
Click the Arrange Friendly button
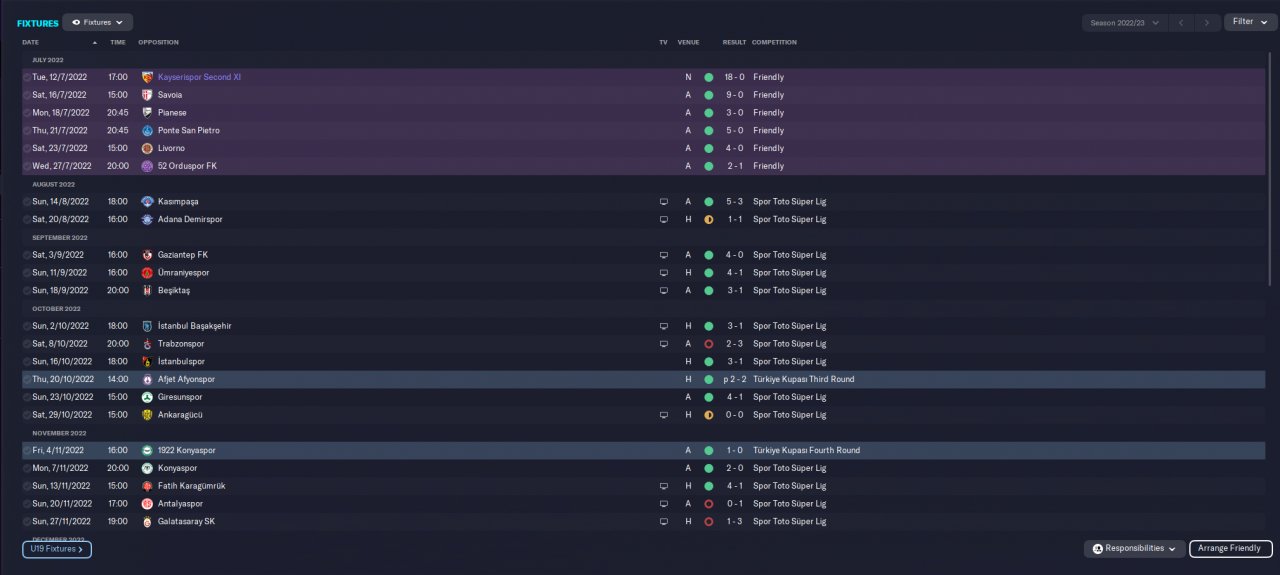pyautogui.click(x=1230, y=549)
